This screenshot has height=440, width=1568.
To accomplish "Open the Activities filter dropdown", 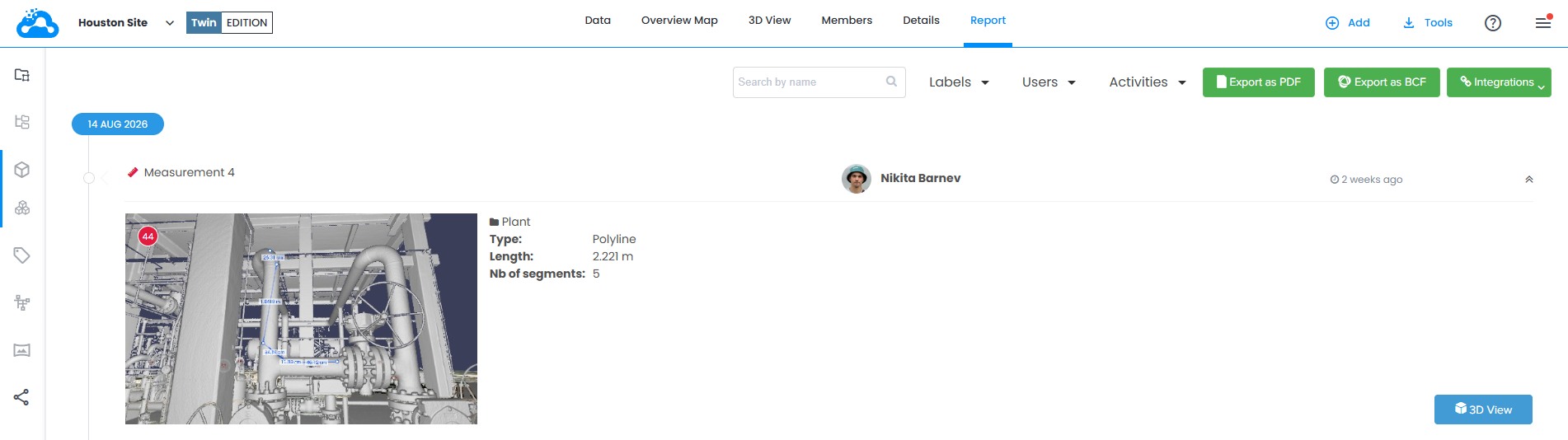I will point(1148,82).
